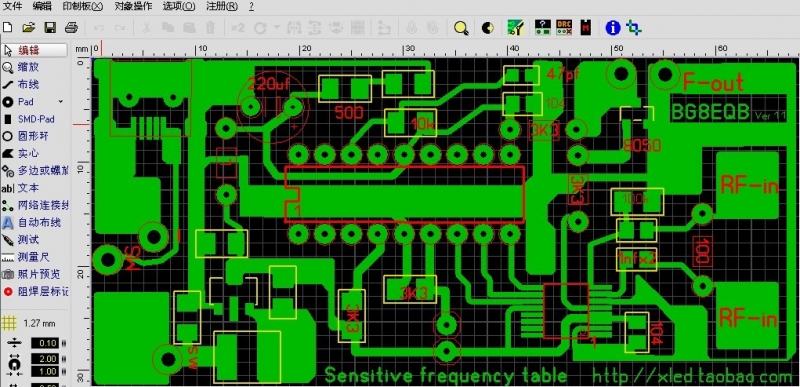Click the 2.00 pad diameter field
The image size is (800, 387).
click(44, 359)
